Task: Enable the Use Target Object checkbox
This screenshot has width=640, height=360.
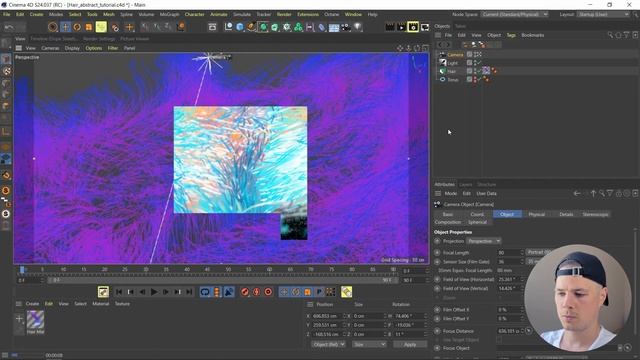Action: (499, 340)
